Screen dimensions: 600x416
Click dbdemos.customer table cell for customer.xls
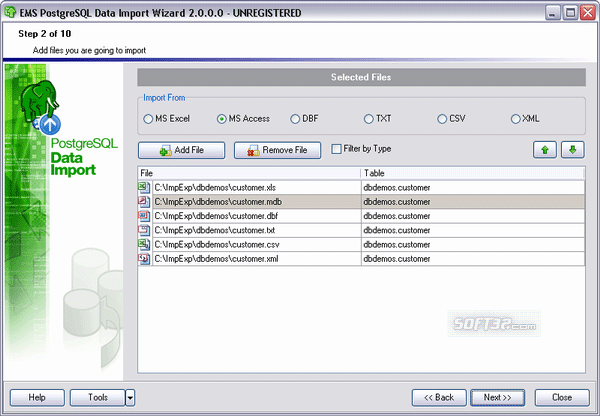pos(473,188)
